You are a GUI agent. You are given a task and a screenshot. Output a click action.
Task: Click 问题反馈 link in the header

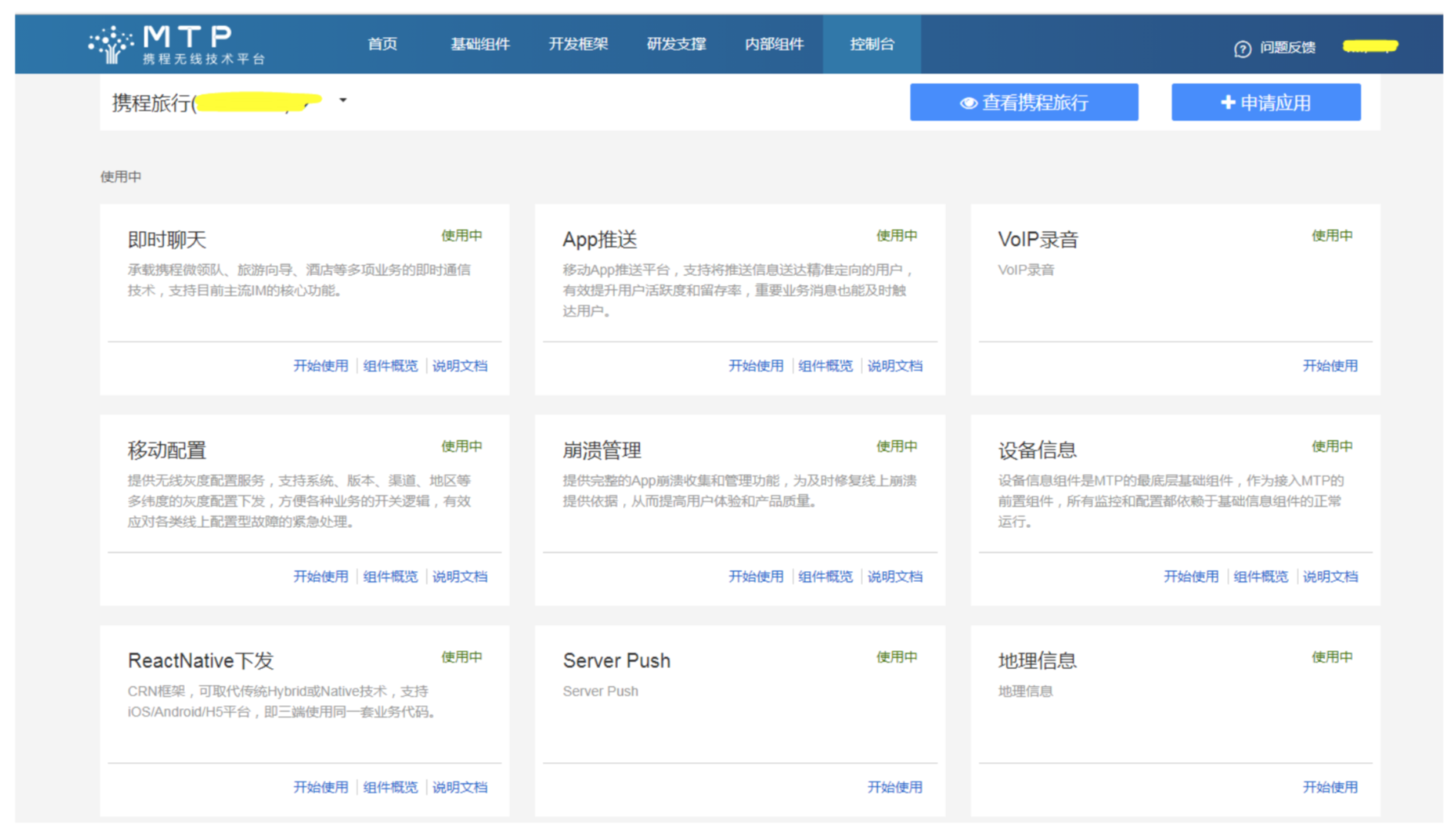(1287, 48)
